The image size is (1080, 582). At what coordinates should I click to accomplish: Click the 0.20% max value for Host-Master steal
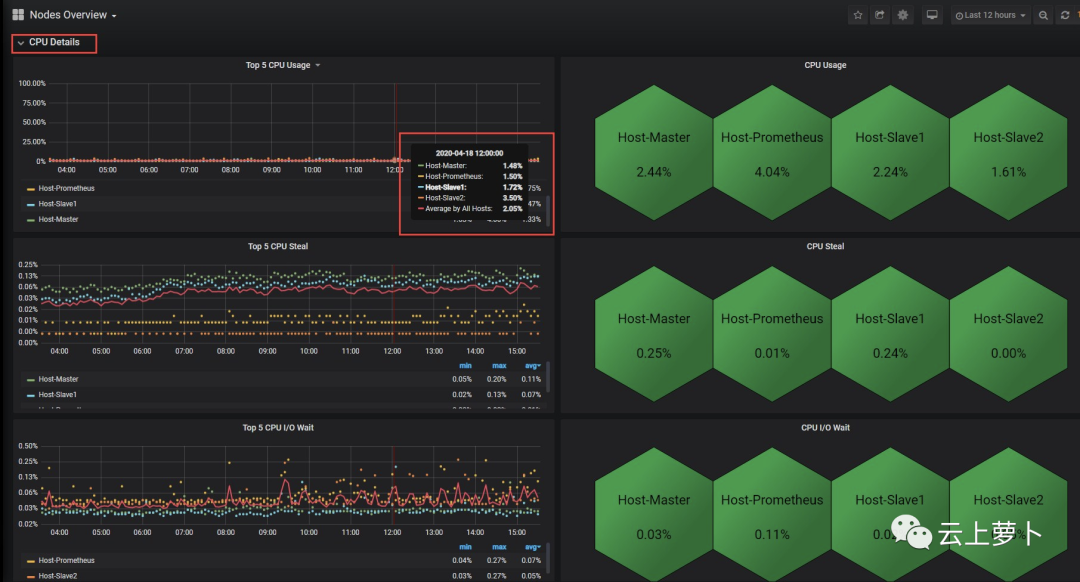coord(497,380)
